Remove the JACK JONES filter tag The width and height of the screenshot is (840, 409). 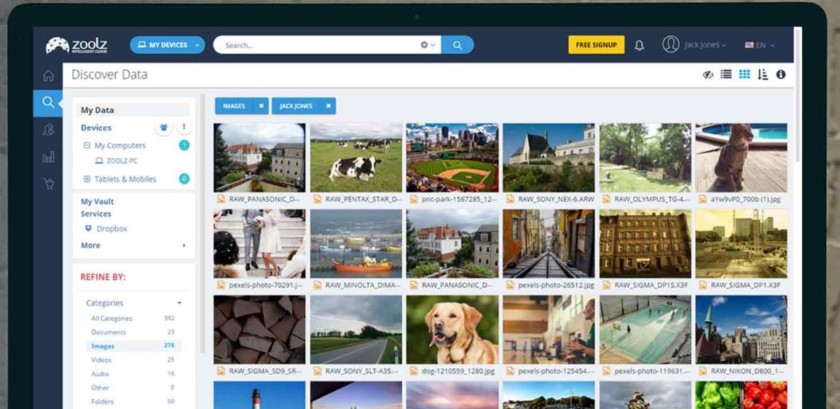point(329,106)
